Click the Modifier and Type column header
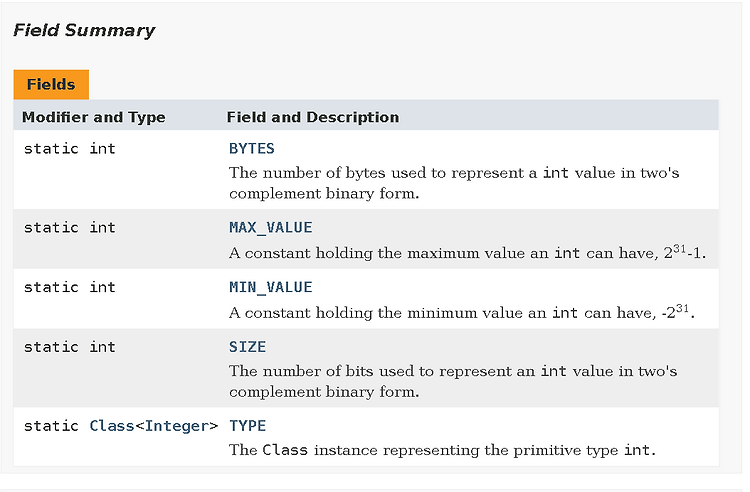The width and height of the screenshot is (750, 492). 94,117
